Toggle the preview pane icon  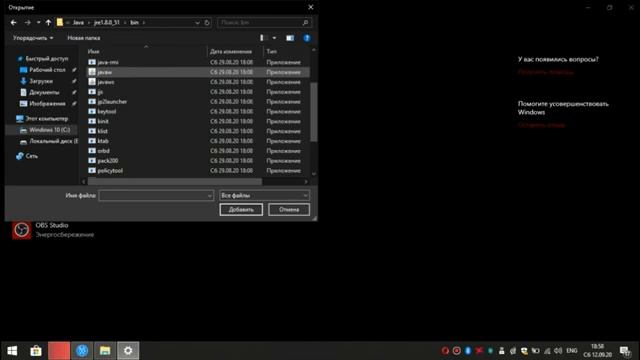[290, 38]
